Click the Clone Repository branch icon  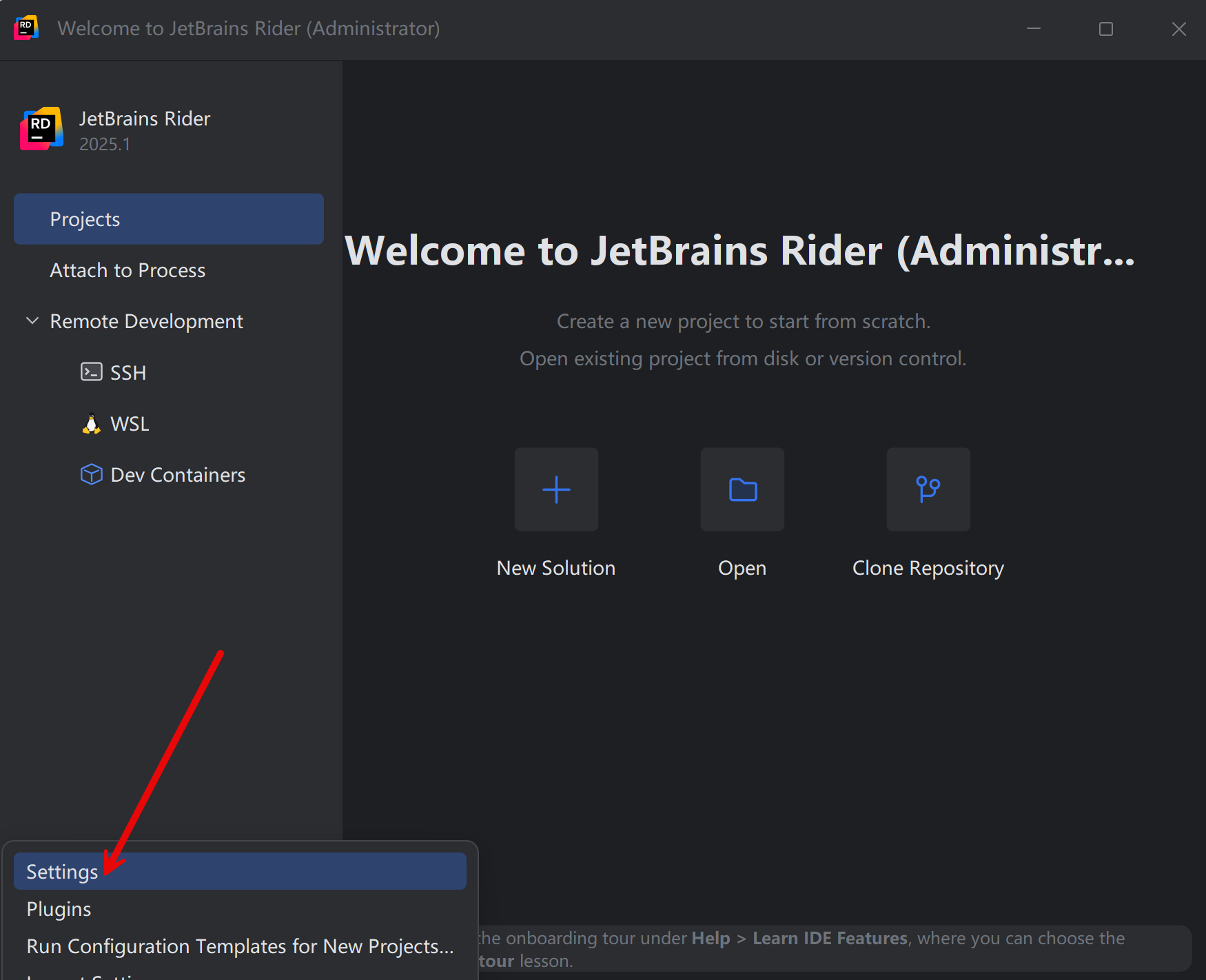928,489
